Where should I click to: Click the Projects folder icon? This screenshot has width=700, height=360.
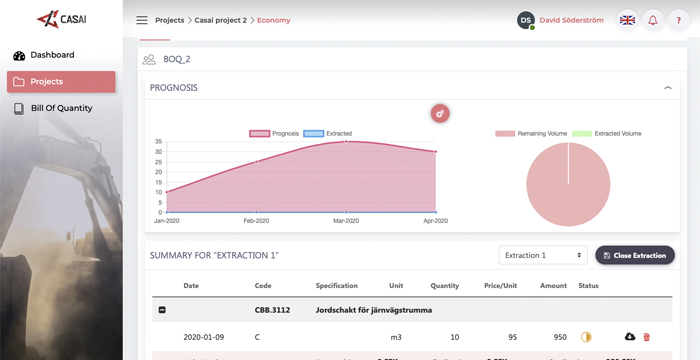[18, 82]
